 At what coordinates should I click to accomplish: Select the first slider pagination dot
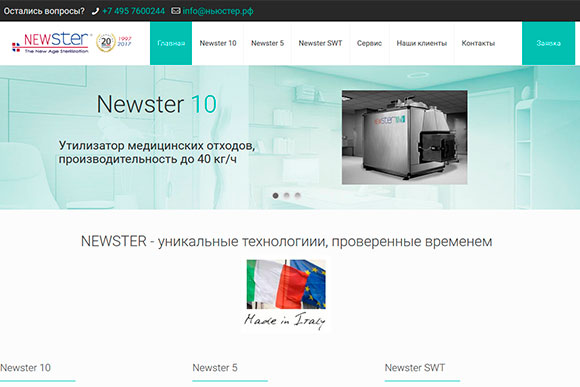pyautogui.click(x=275, y=196)
